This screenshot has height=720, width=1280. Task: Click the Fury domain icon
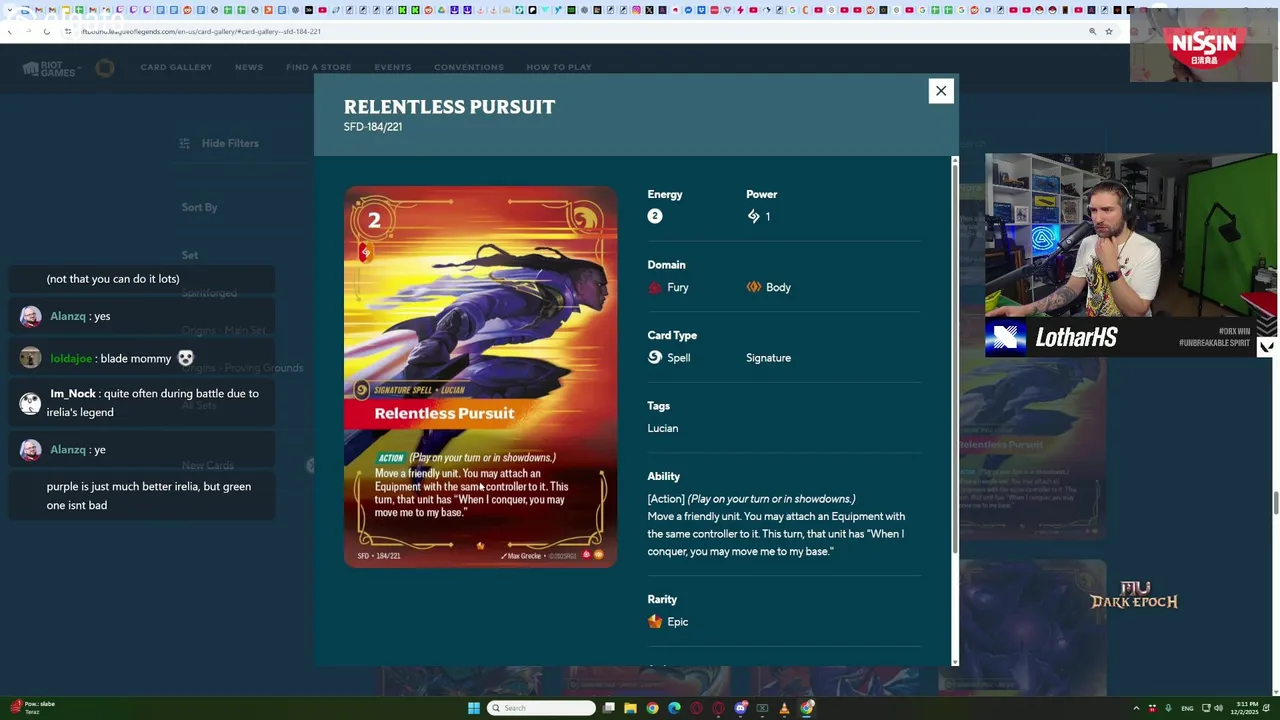click(x=655, y=287)
